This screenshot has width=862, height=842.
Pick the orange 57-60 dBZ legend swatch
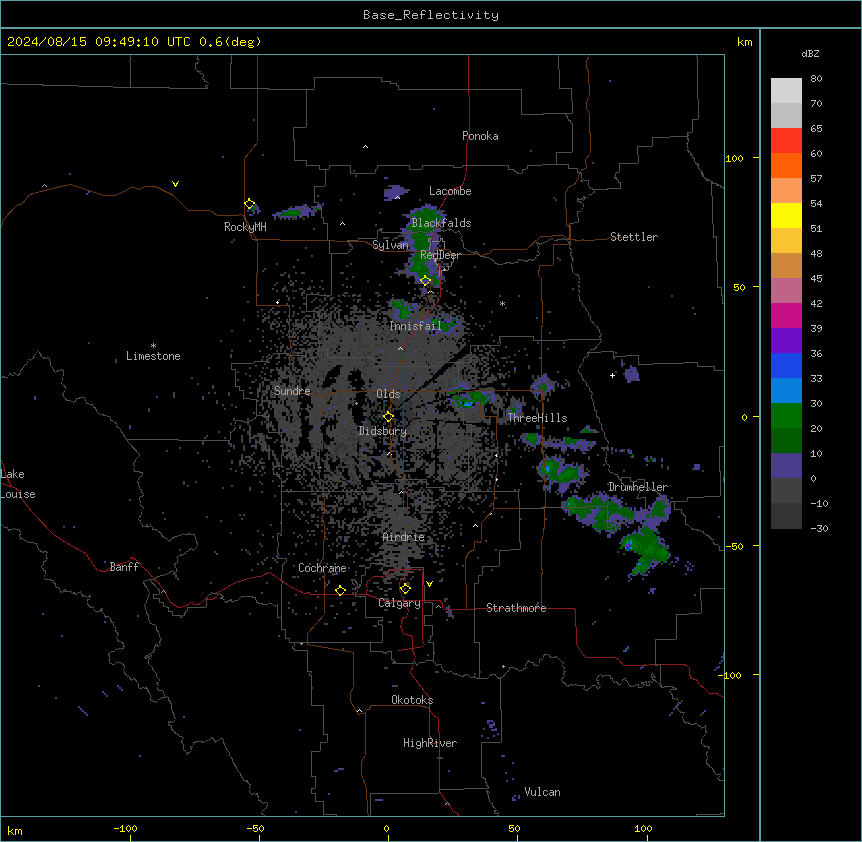786,165
